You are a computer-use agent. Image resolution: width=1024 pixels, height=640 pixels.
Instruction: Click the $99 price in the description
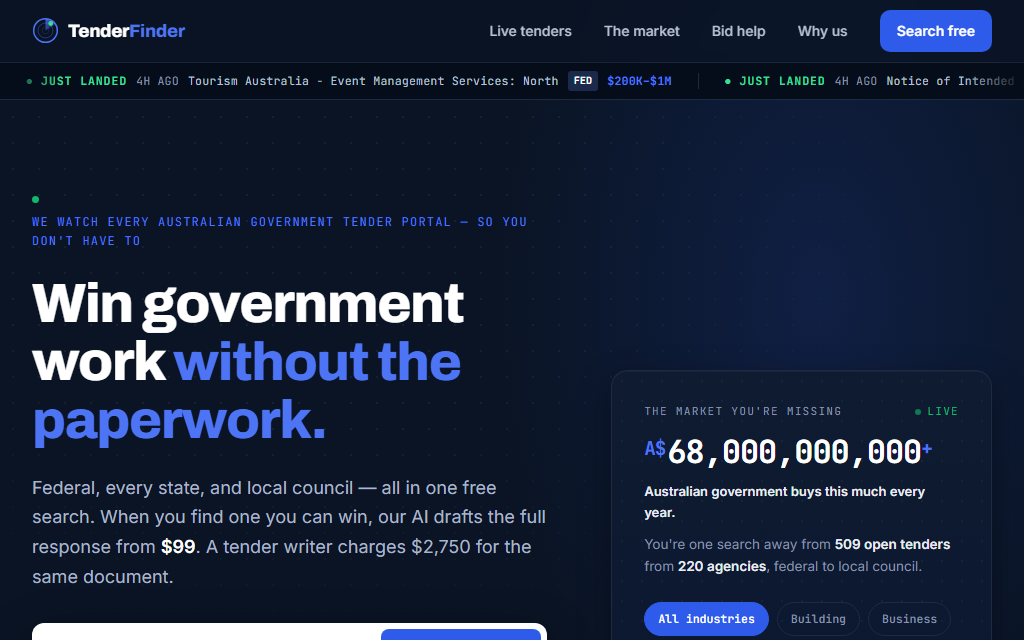178,547
